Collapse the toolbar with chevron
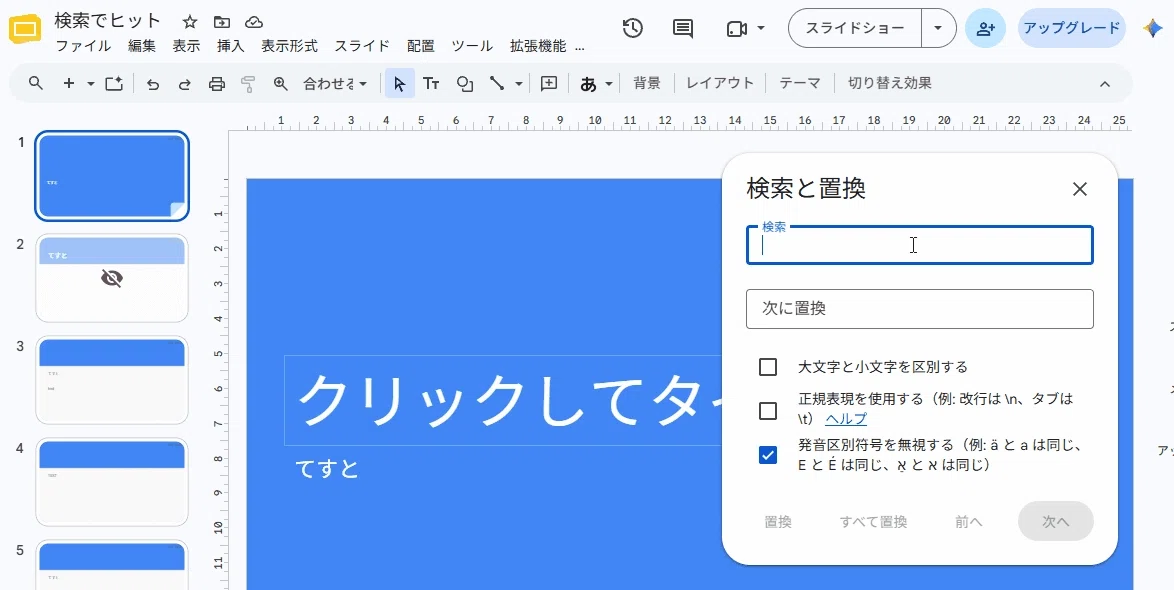Screen dimensions: 1174x590 coord(1104,84)
